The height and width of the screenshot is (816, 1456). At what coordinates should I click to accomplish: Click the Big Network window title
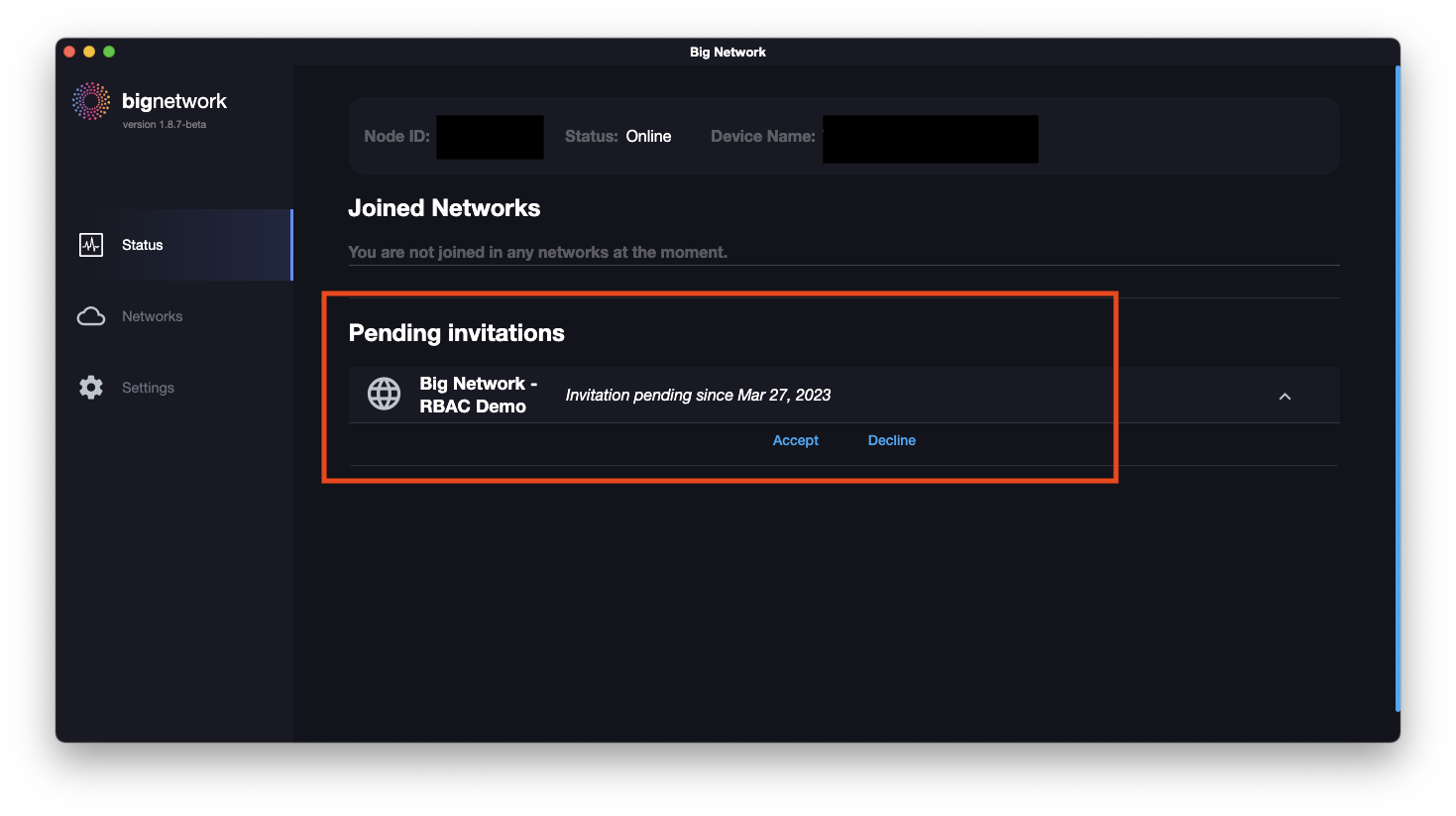click(728, 53)
